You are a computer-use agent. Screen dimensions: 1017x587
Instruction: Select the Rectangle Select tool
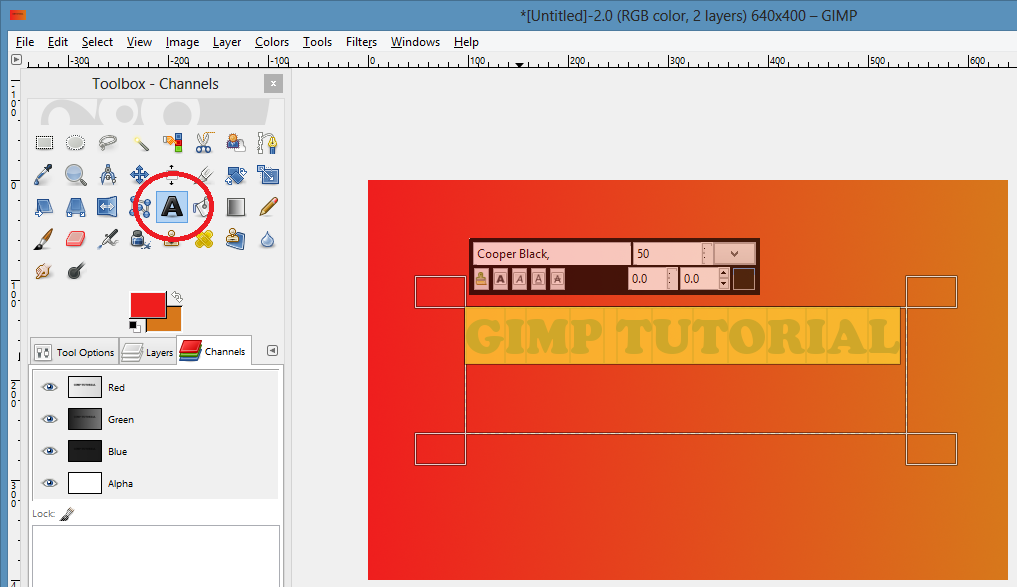click(x=44, y=143)
